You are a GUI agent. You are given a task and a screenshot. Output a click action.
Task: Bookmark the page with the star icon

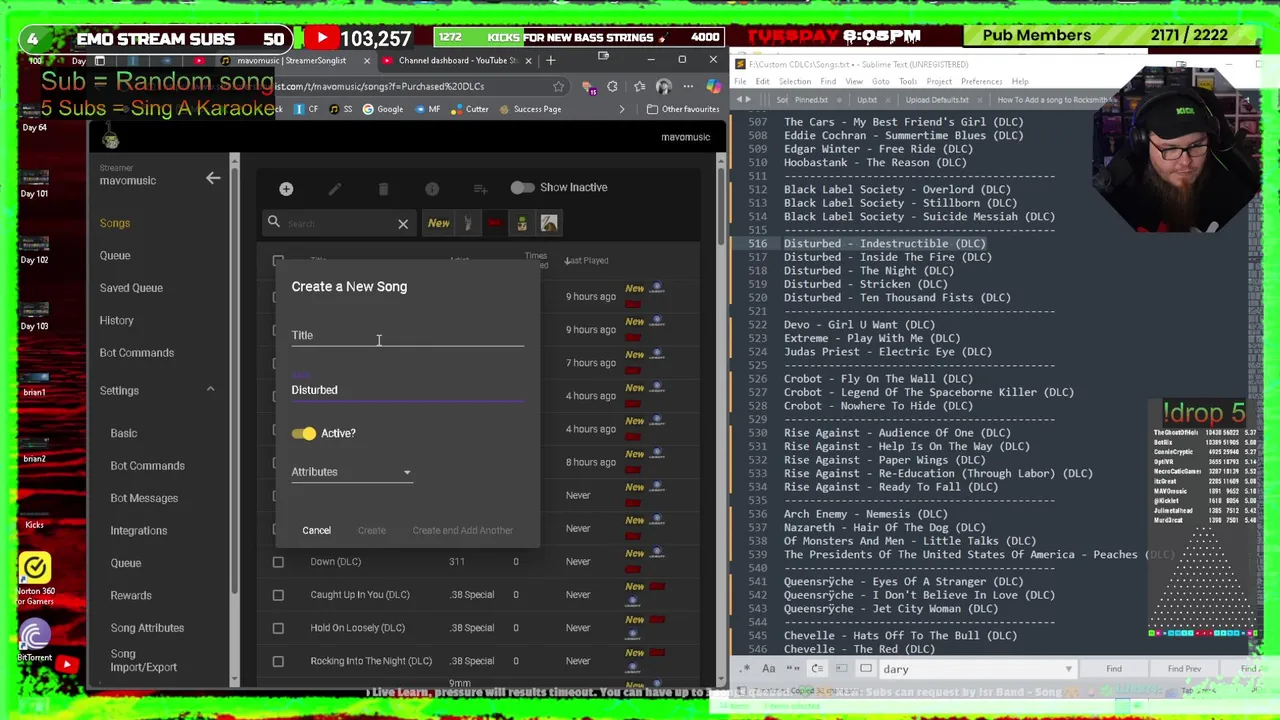pyautogui.click(x=558, y=87)
